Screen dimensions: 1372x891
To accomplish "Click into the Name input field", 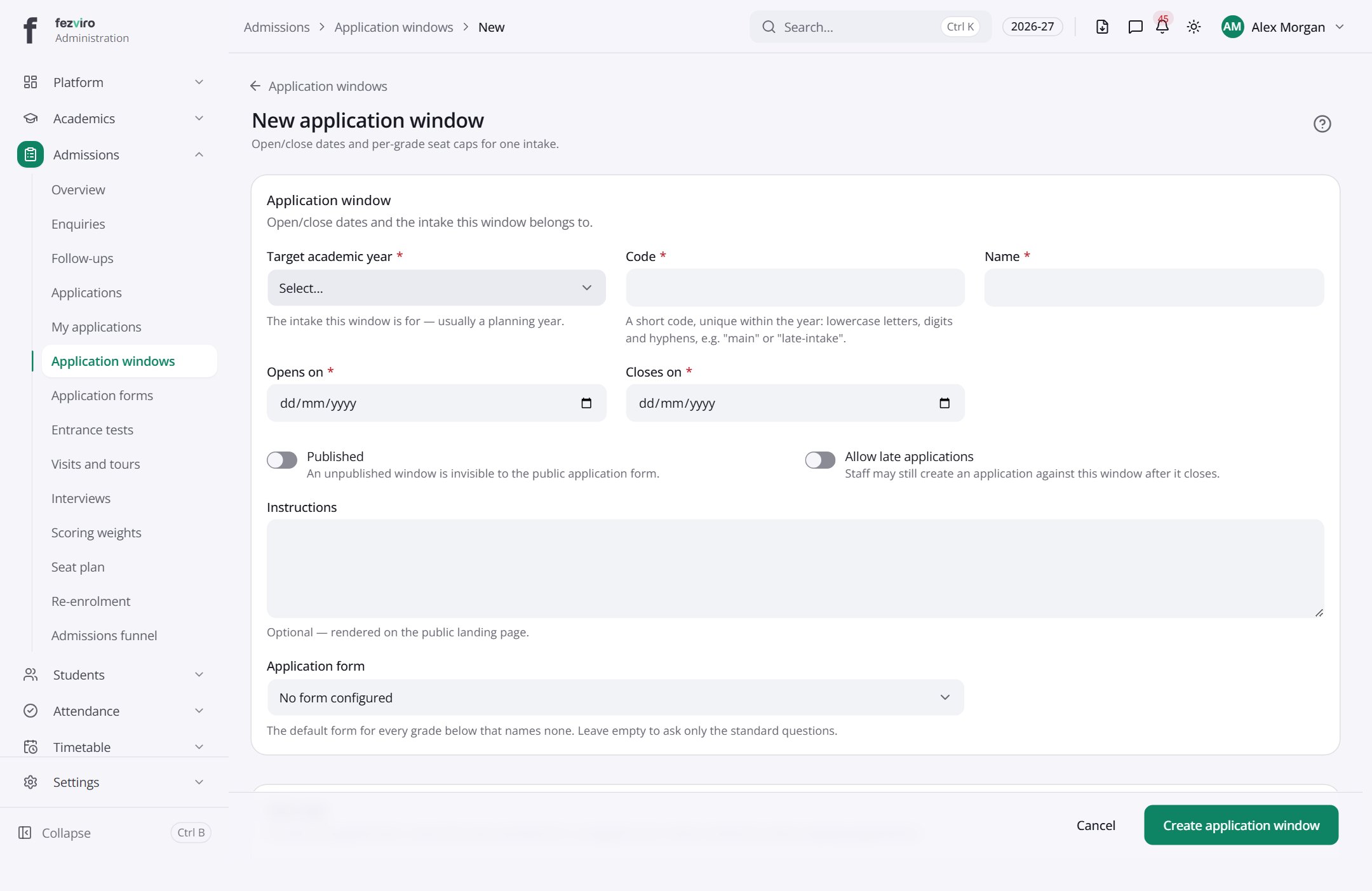I will [1153, 288].
